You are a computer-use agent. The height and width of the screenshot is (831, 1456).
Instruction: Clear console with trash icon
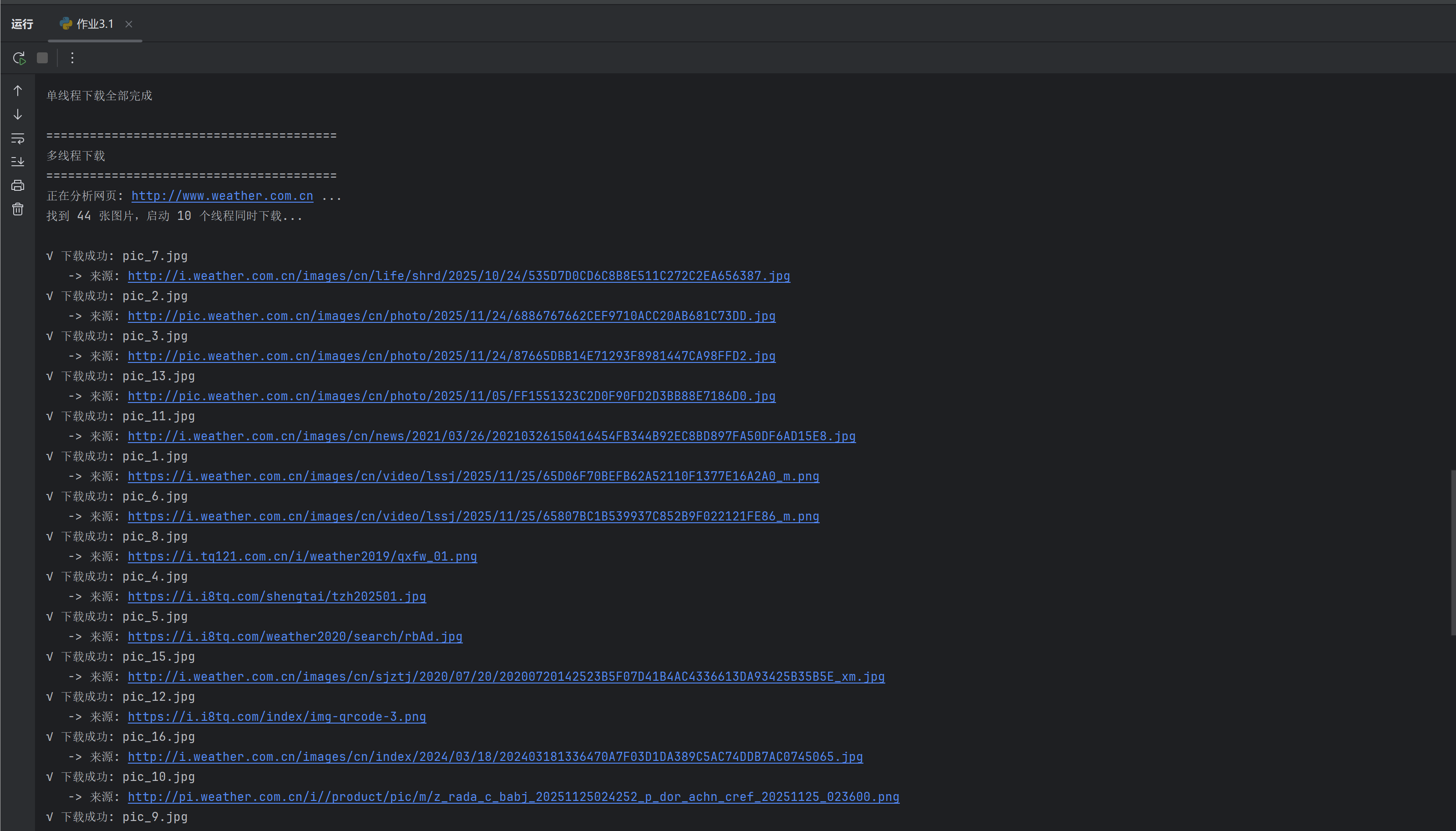[18, 209]
